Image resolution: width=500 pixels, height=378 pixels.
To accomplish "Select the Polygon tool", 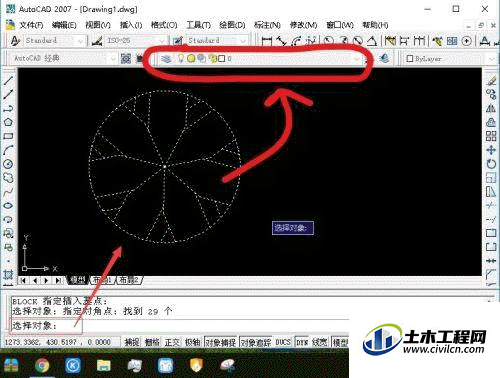I will [8, 122].
